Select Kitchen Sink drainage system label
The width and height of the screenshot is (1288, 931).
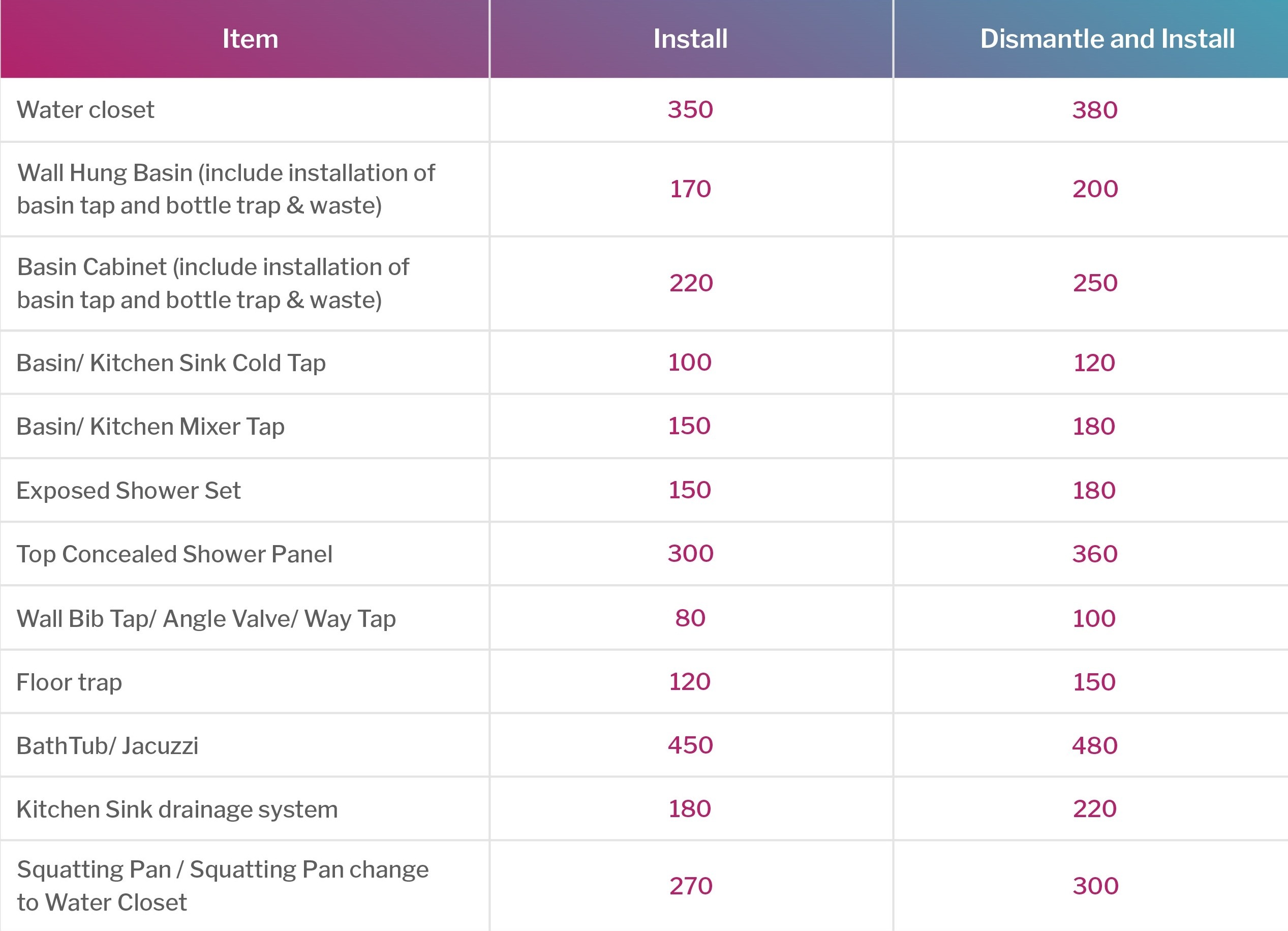click(176, 809)
